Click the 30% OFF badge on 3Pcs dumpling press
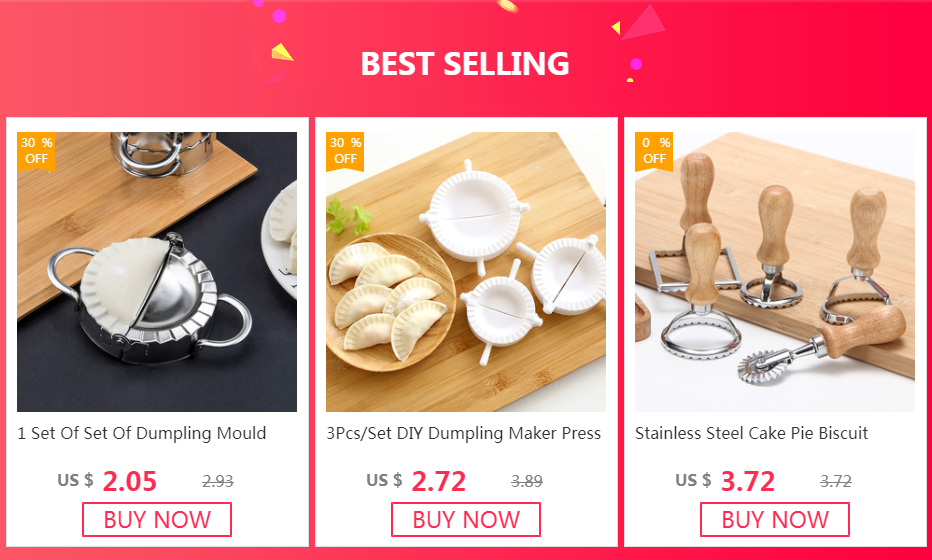This screenshot has height=560, width=932. coord(345,152)
